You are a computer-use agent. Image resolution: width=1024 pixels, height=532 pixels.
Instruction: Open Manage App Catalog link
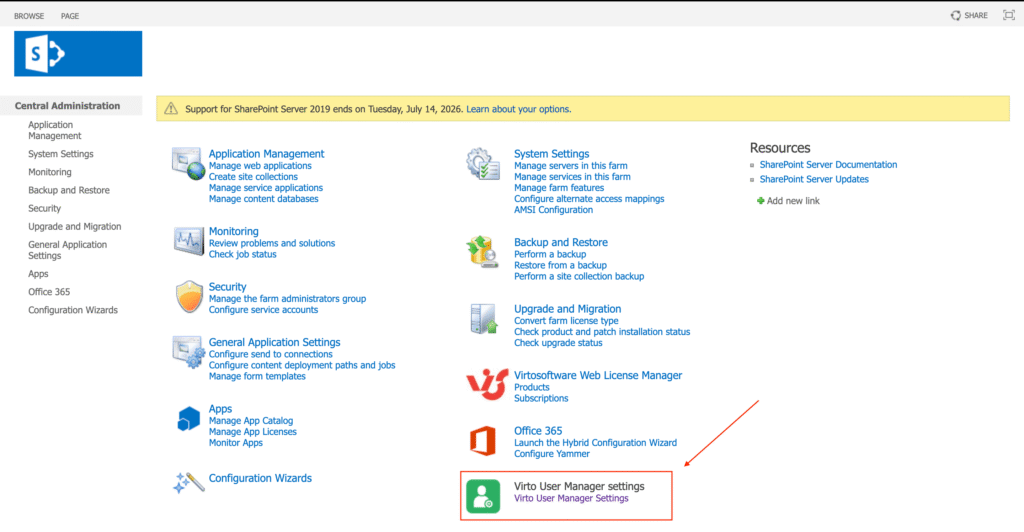(x=251, y=421)
